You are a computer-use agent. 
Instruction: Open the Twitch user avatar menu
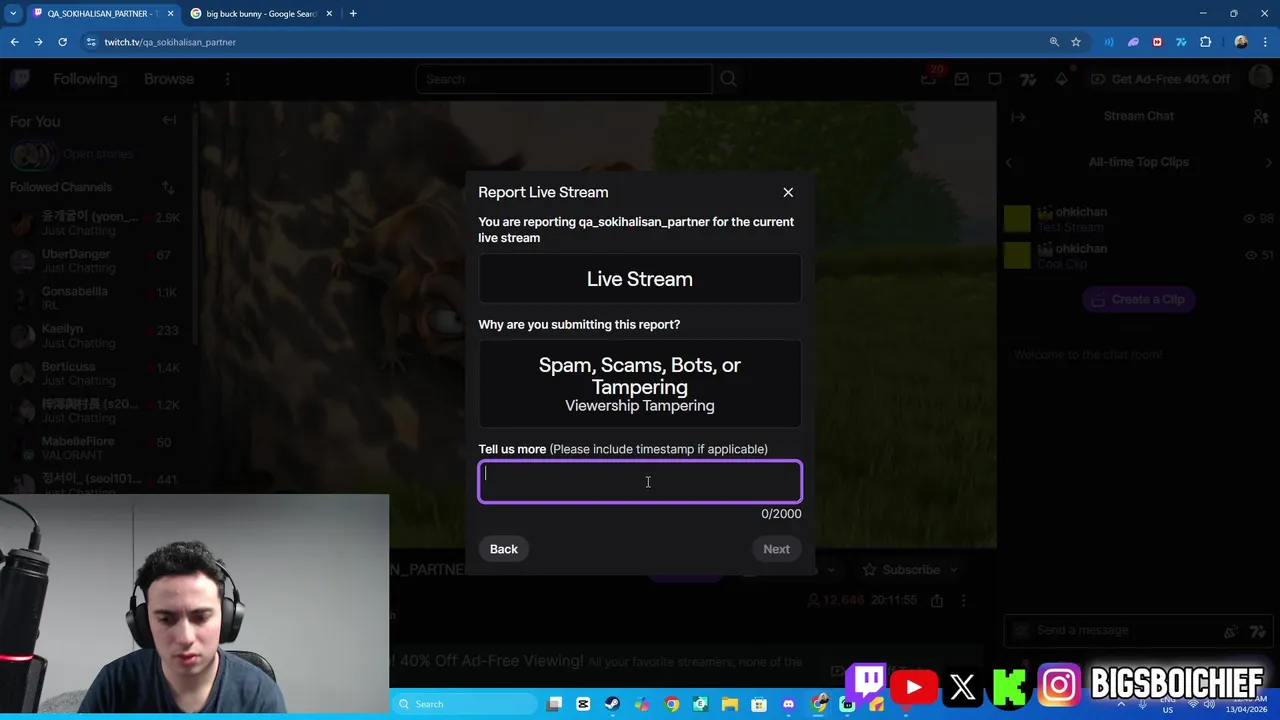pyautogui.click(x=1260, y=78)
